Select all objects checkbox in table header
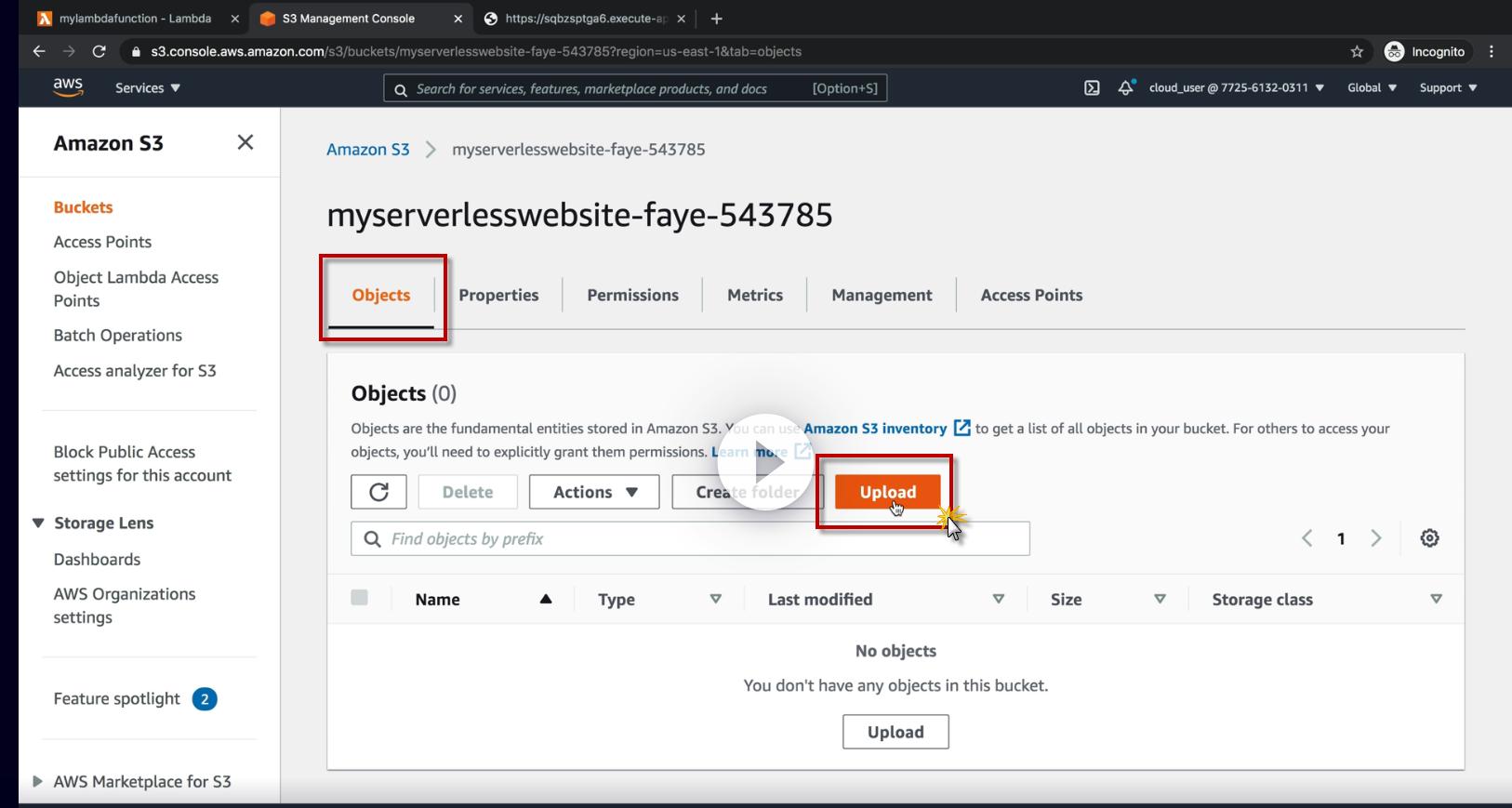1512x808 pixels. (x=359, y=598)
